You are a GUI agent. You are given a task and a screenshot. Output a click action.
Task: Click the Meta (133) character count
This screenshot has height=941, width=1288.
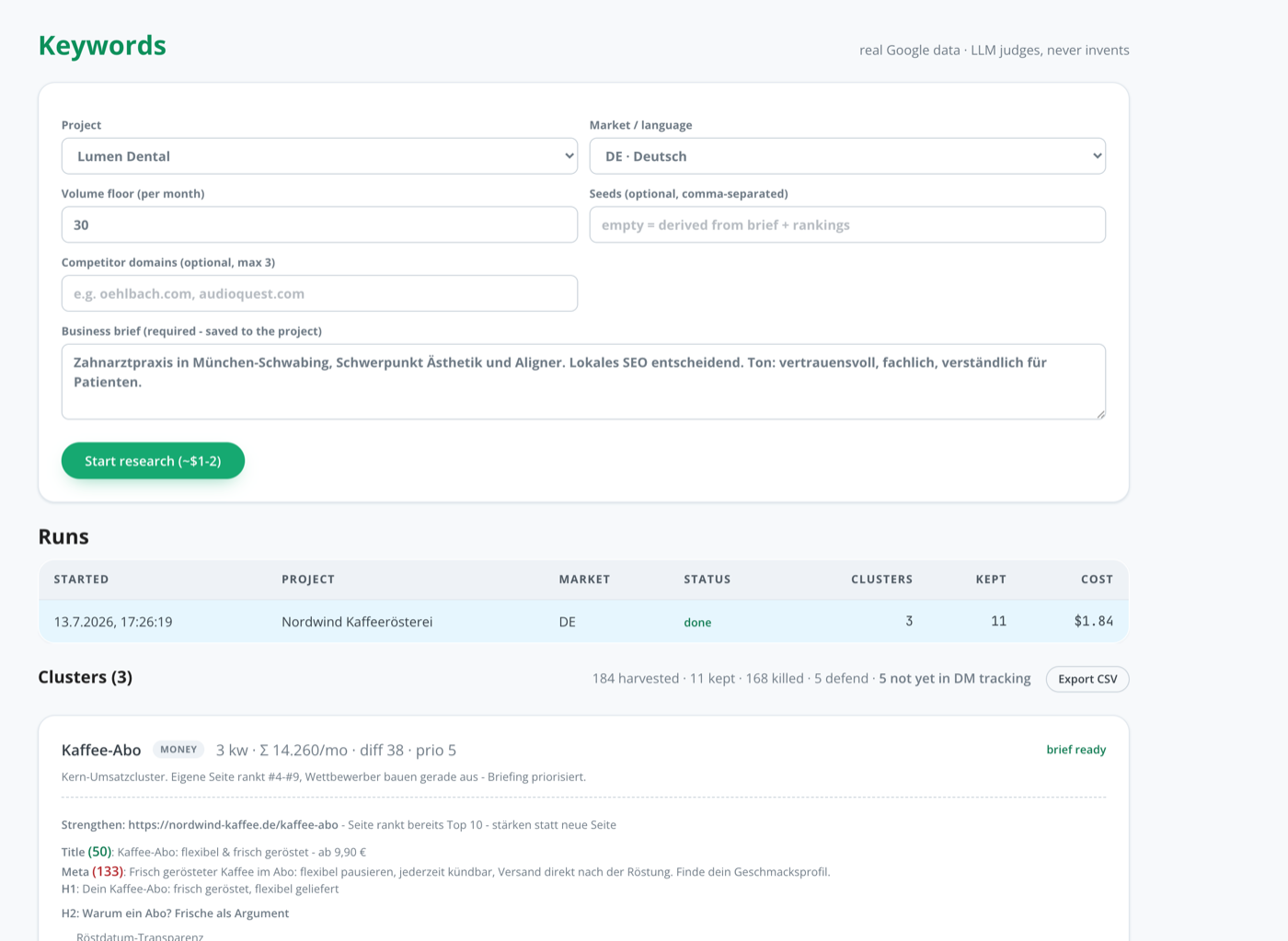(x=108, y=871)
